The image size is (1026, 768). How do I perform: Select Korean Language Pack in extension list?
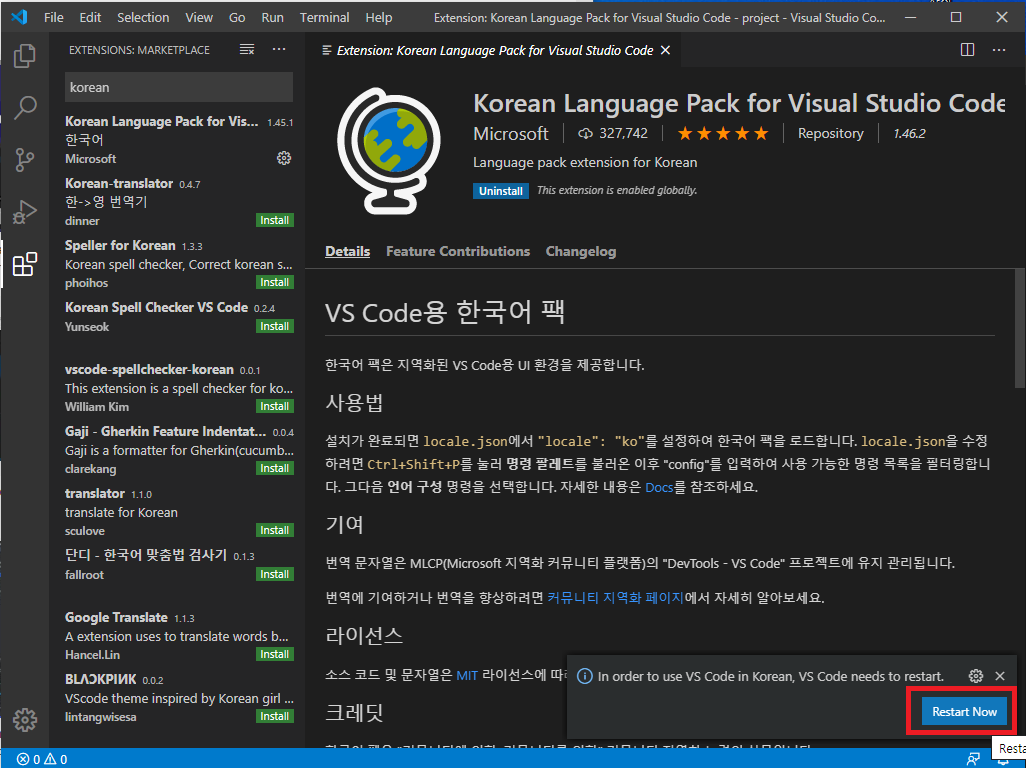coord(179,140)
